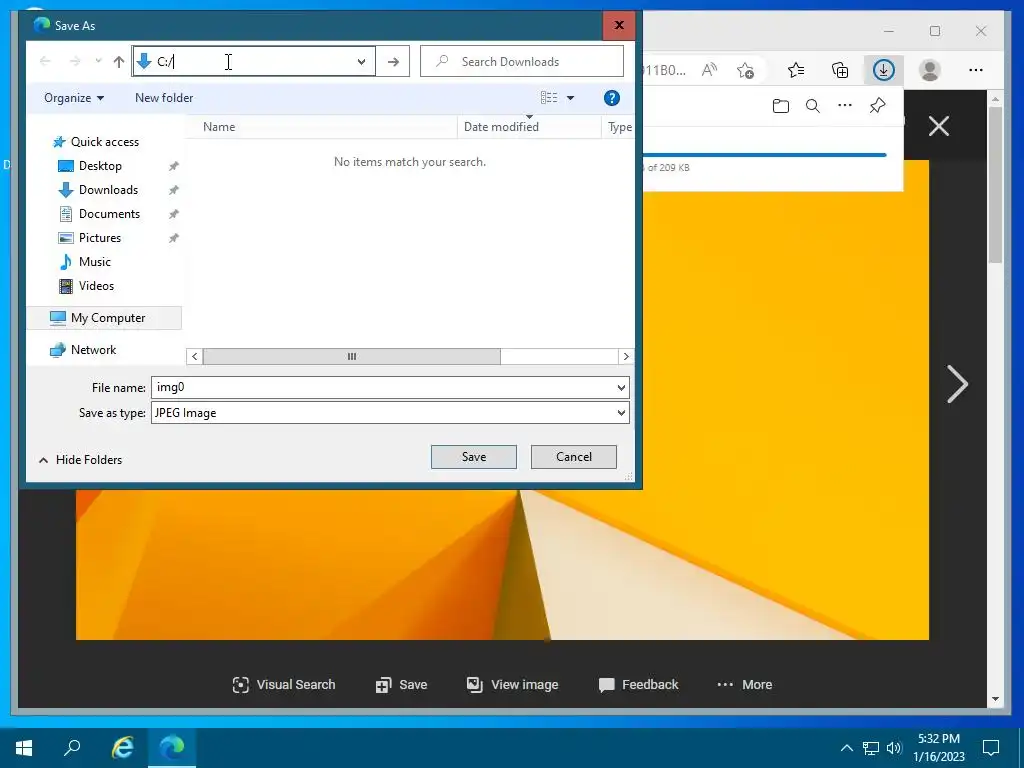Close the image viewer with X
1024x768 pixels.
click(x=938, y=126)
